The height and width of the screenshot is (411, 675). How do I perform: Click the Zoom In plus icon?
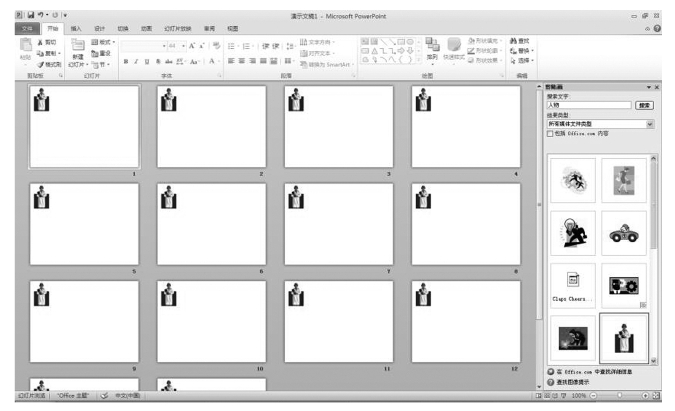point(645,396)
